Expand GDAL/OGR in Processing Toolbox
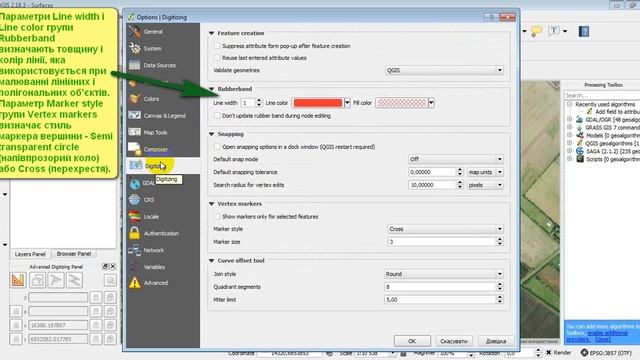Viewport: 640px width, 360px height. (x=569, y=119)
